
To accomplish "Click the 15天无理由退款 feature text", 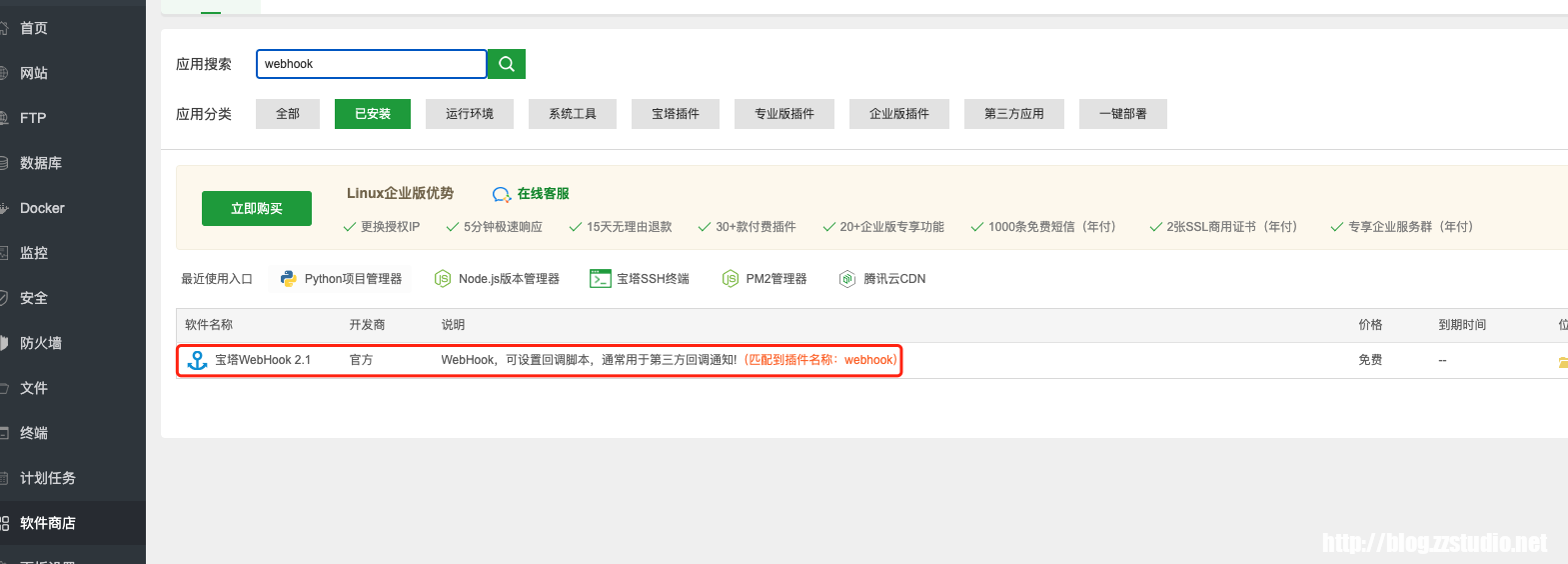I will [x=630, y=227].
